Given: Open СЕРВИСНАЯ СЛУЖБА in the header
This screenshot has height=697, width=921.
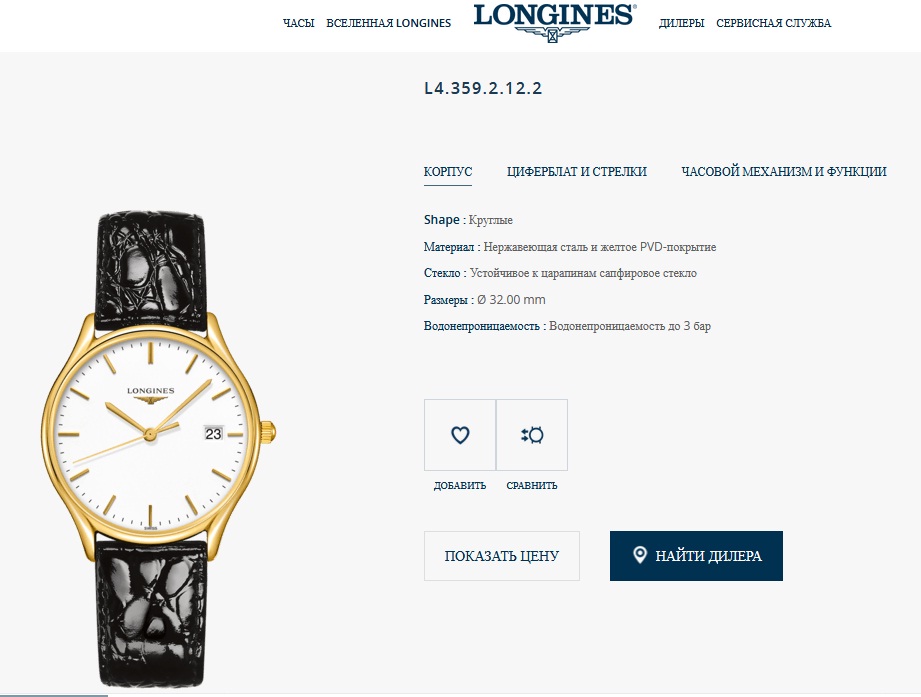Looking at the screenshot, I should [x=774, y=23].
